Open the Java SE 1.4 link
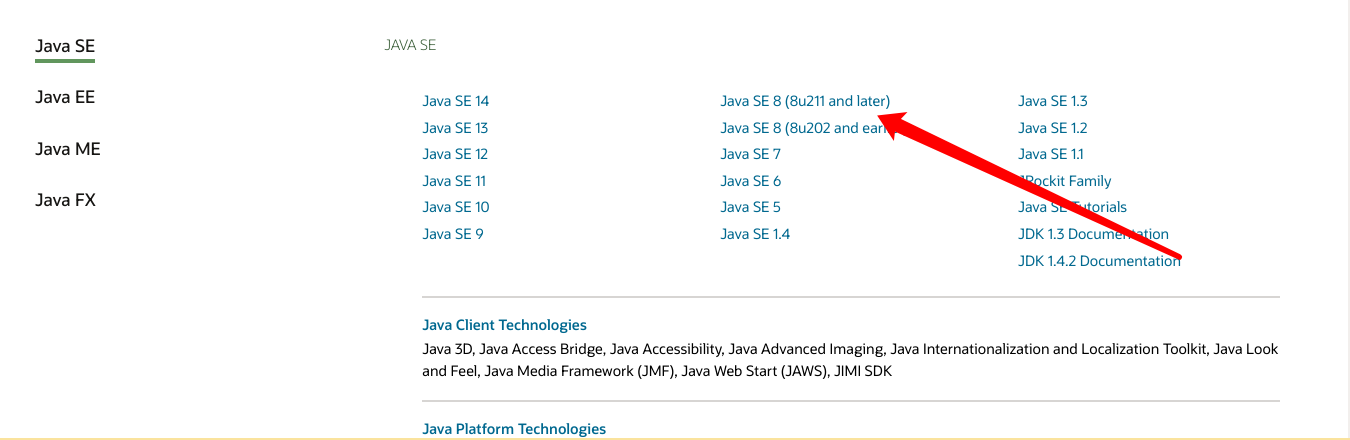 click(x=755, y=234)
